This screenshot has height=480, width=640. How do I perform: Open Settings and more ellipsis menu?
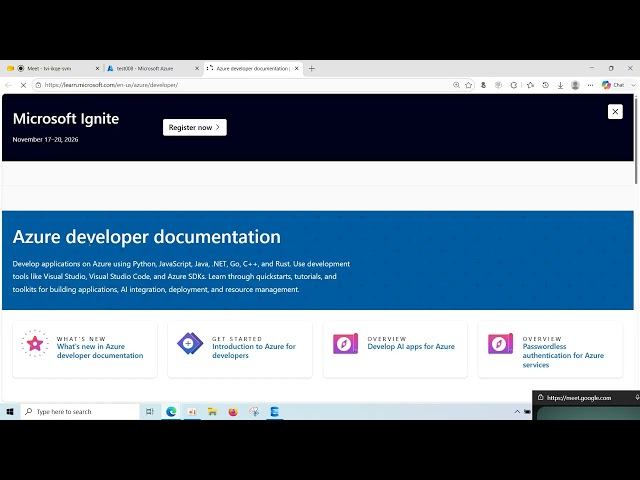(590, 85)
